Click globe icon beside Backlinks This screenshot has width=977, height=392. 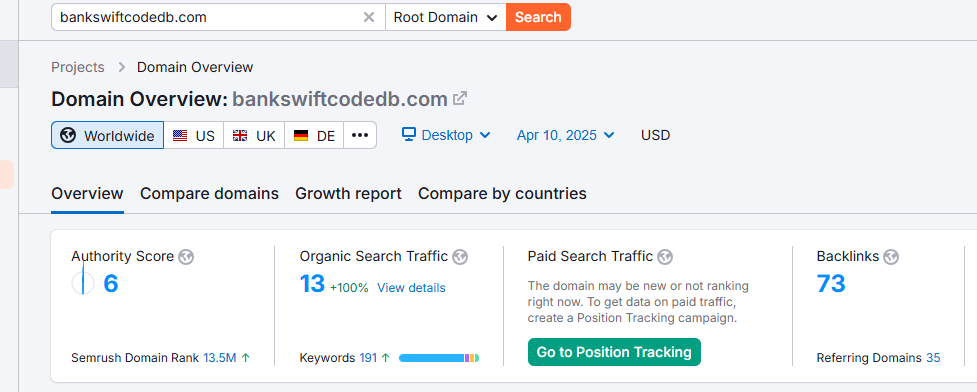click(x=891, y=257)
